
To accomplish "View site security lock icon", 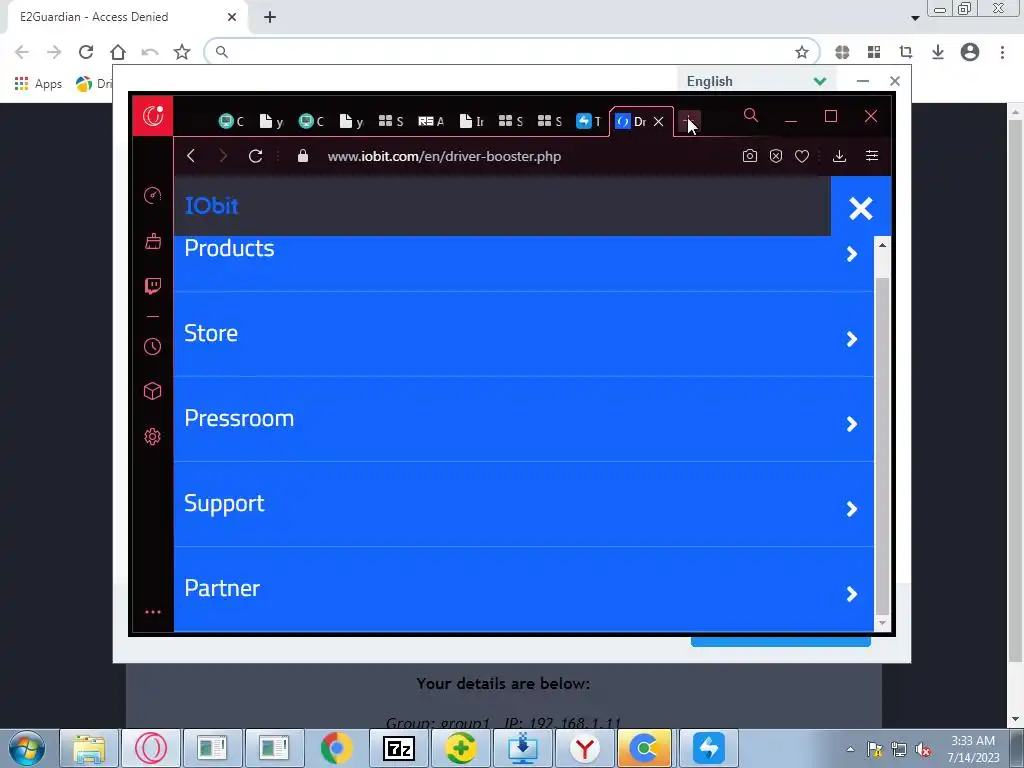I will [x=302, y=156].
